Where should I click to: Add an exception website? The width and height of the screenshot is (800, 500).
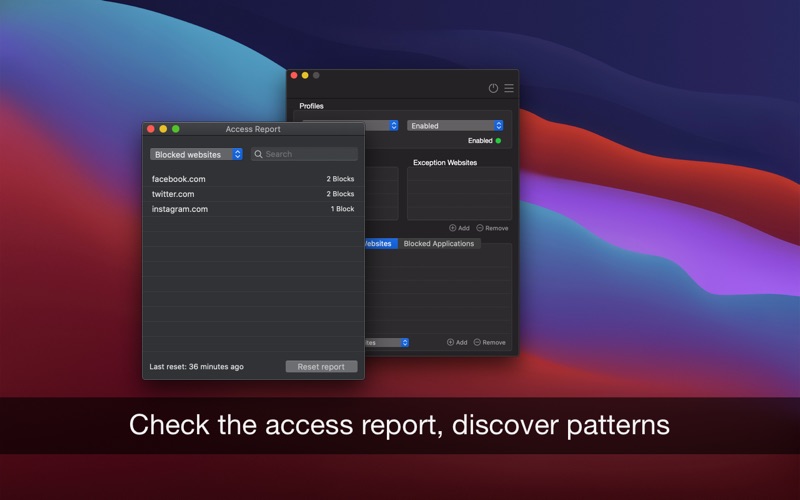(x=459, y=228)
